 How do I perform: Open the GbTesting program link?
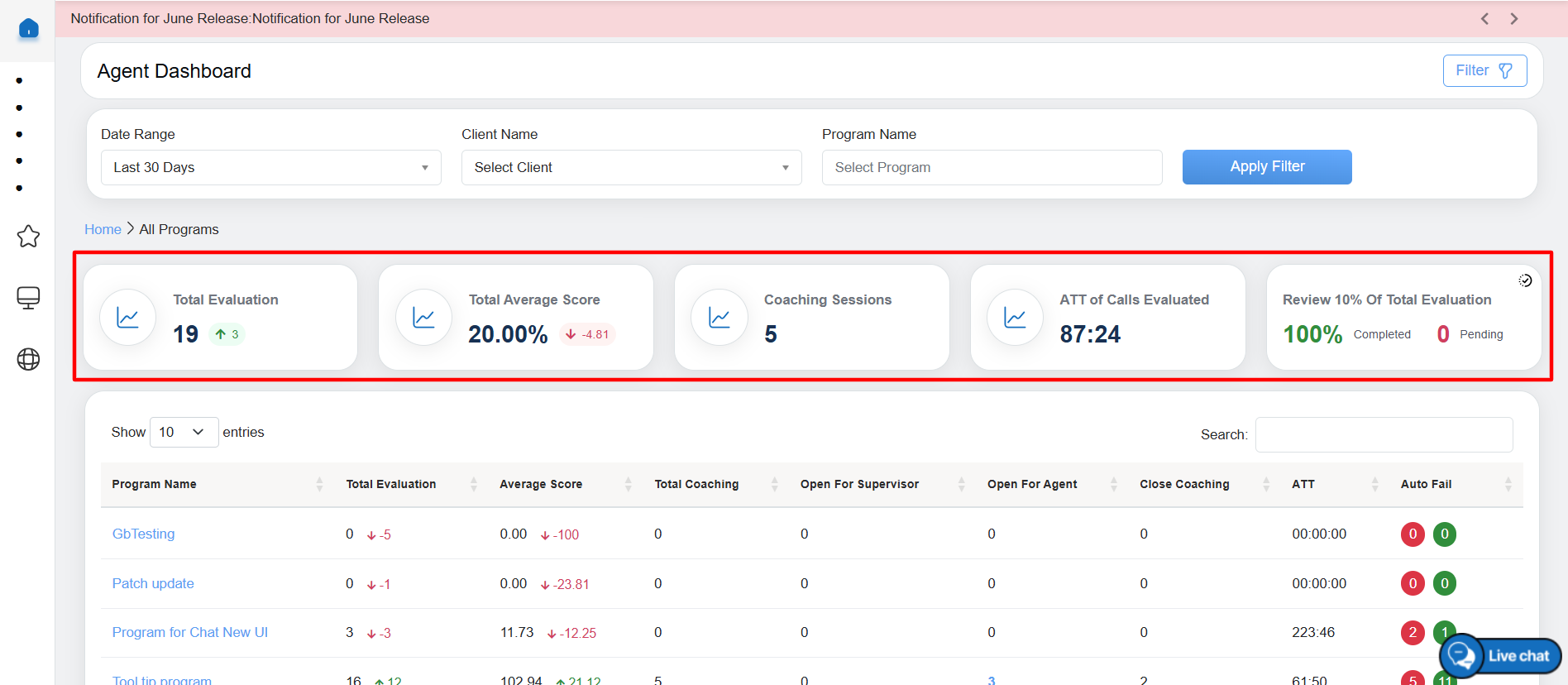pyautogui.click(x=143, y=534)
